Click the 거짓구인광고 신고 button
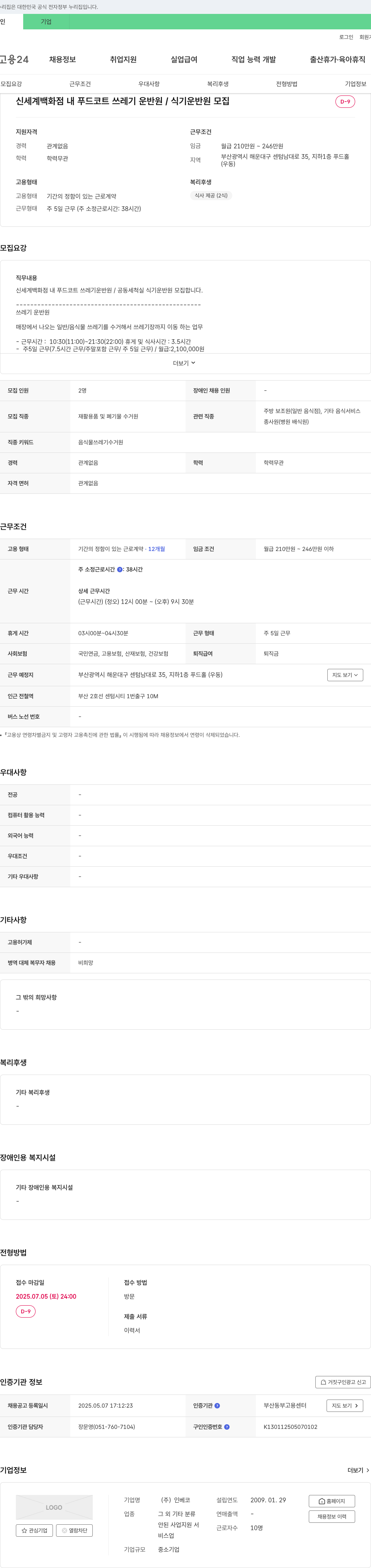Screen dimensions: 371x1568 (x=343, y=1383)
